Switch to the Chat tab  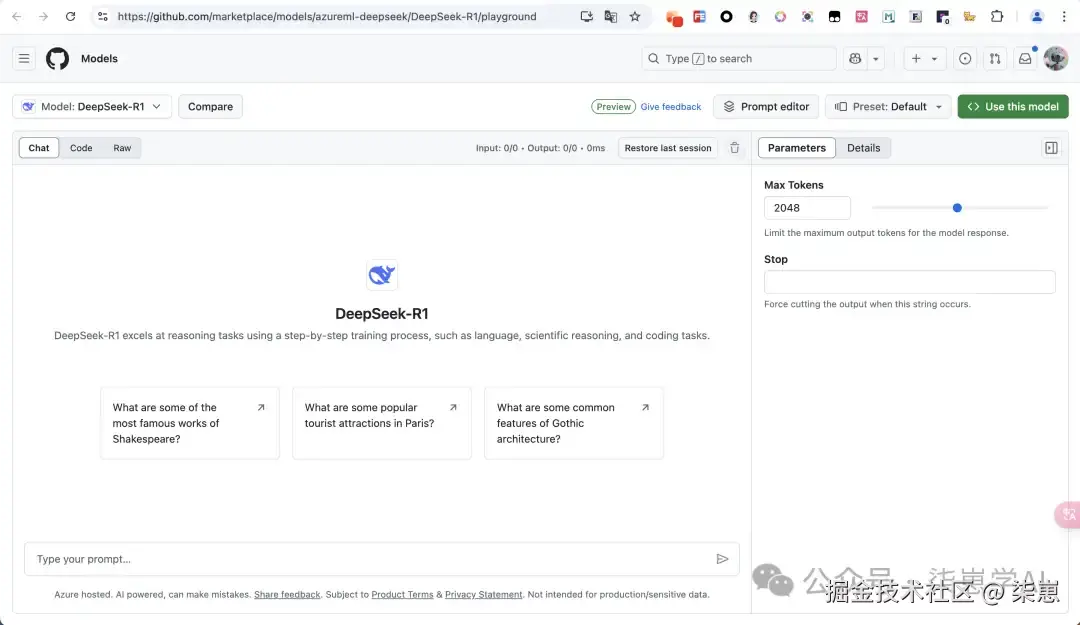tap(39, 147)
